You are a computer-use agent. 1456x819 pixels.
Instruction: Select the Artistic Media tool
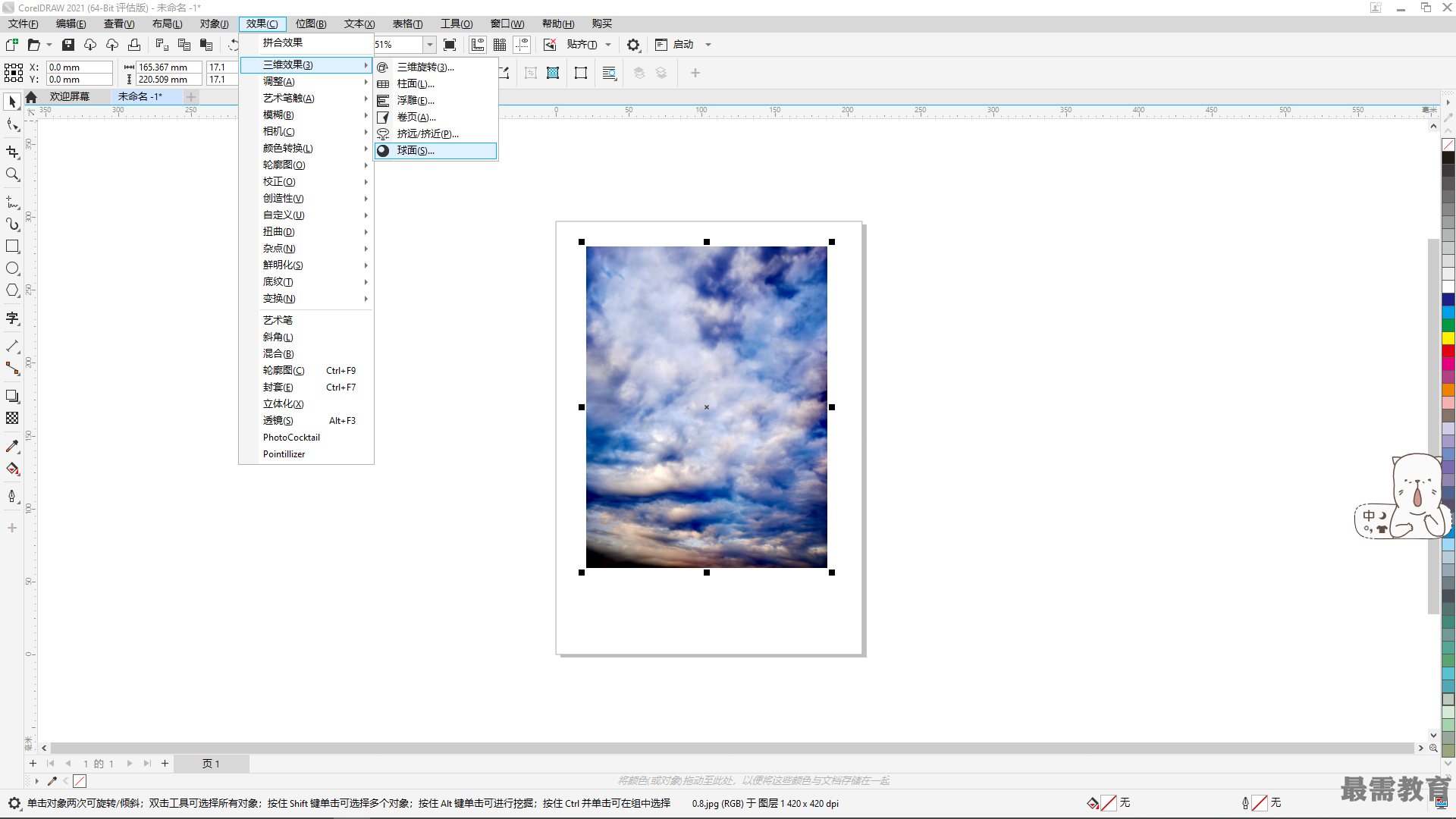(x=12, y=224)
